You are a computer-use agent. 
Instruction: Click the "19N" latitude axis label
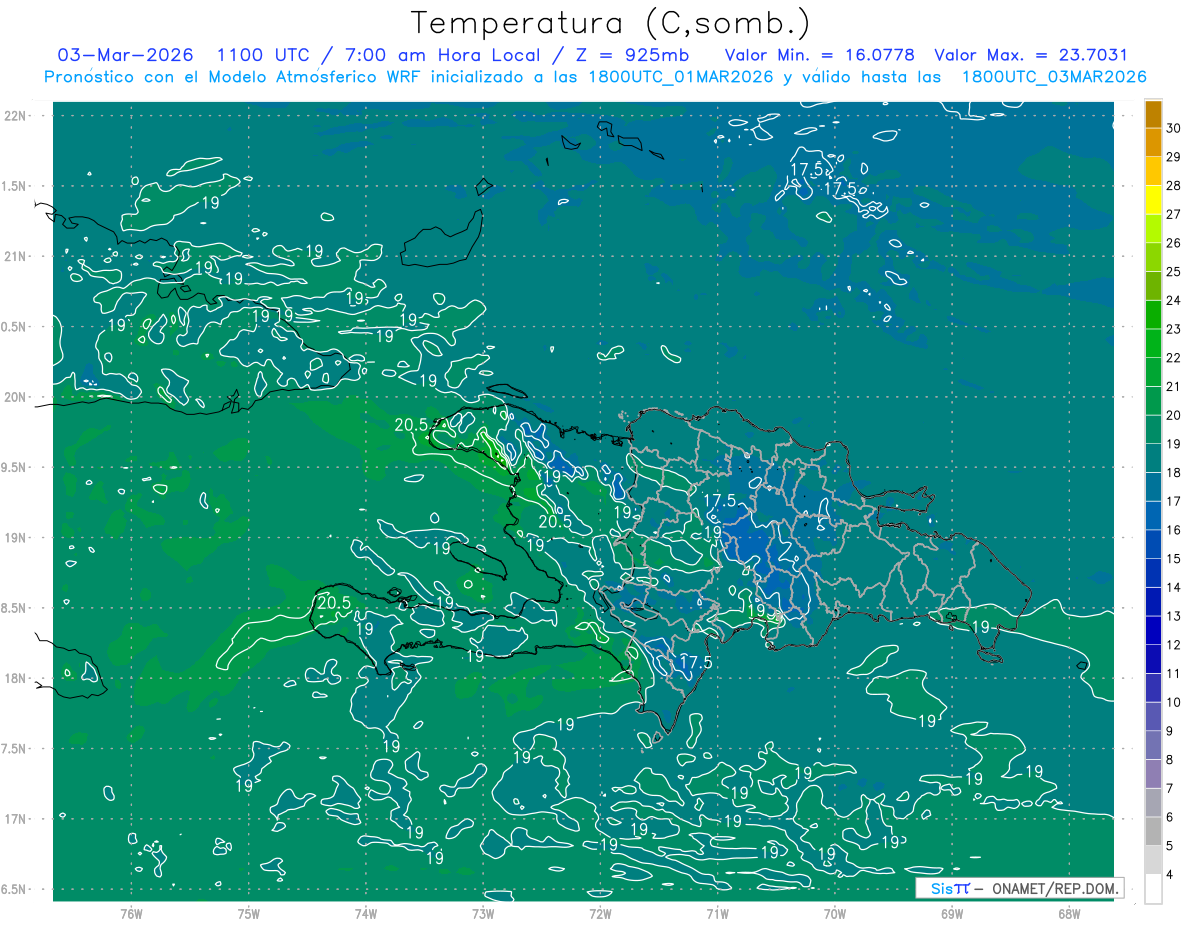coord(16,538)
